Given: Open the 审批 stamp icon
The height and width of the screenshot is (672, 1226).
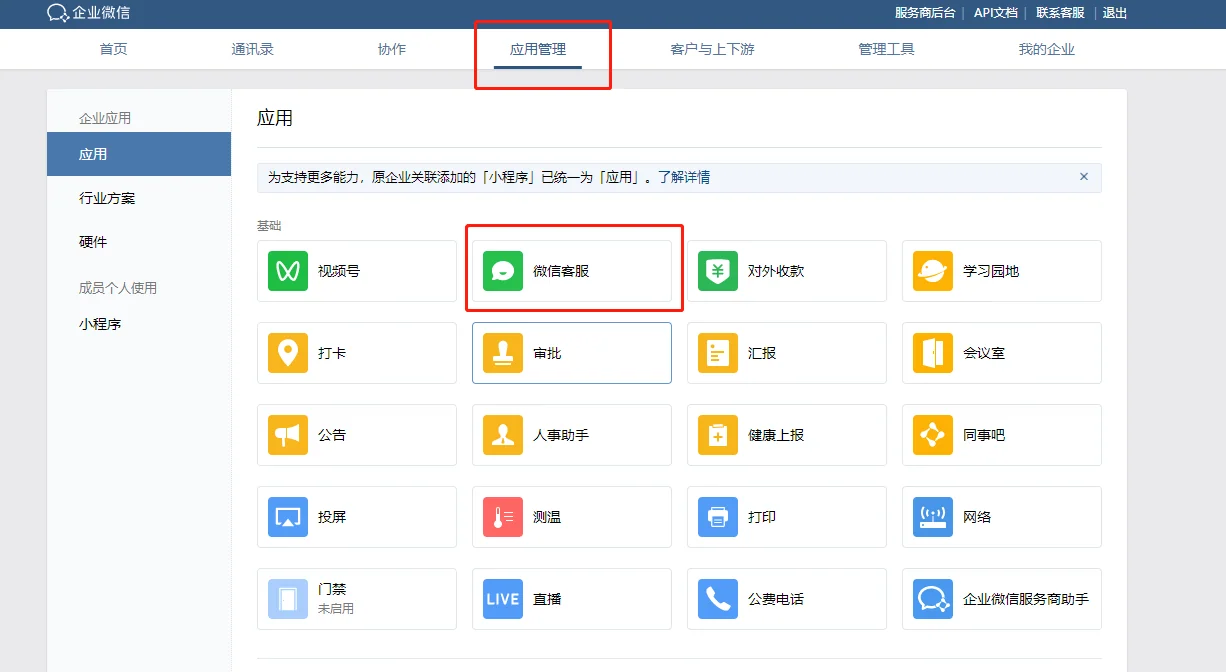Looking at the screenshot, I should [503, 353].
